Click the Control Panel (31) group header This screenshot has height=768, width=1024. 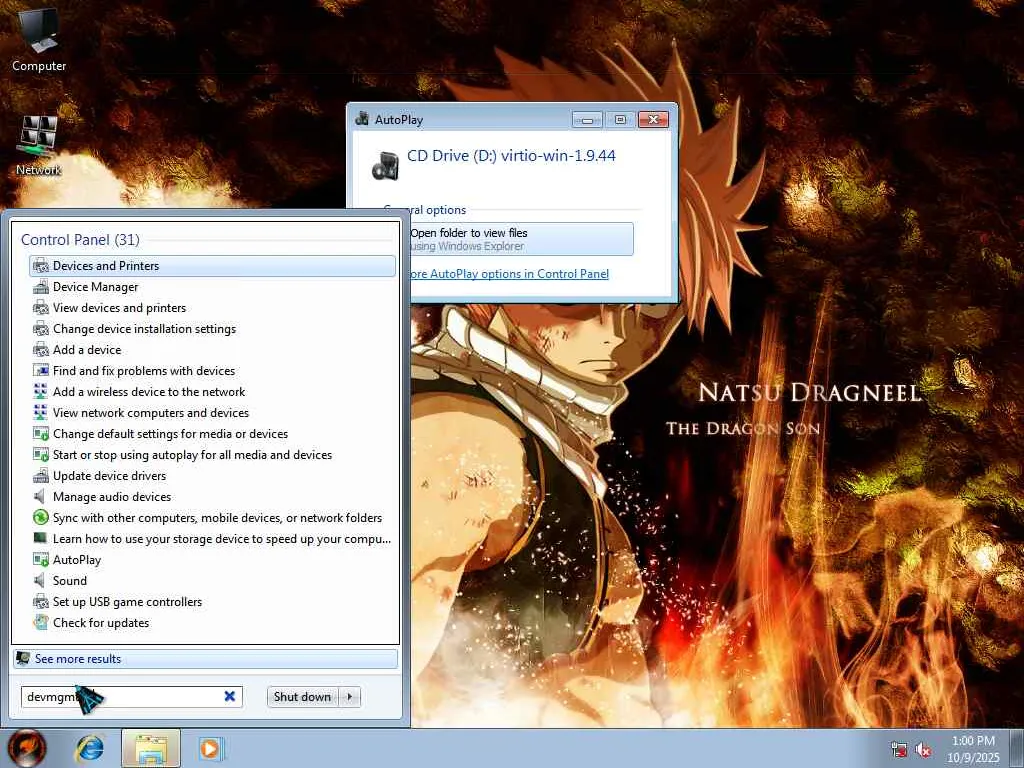[x=80, y=240]
